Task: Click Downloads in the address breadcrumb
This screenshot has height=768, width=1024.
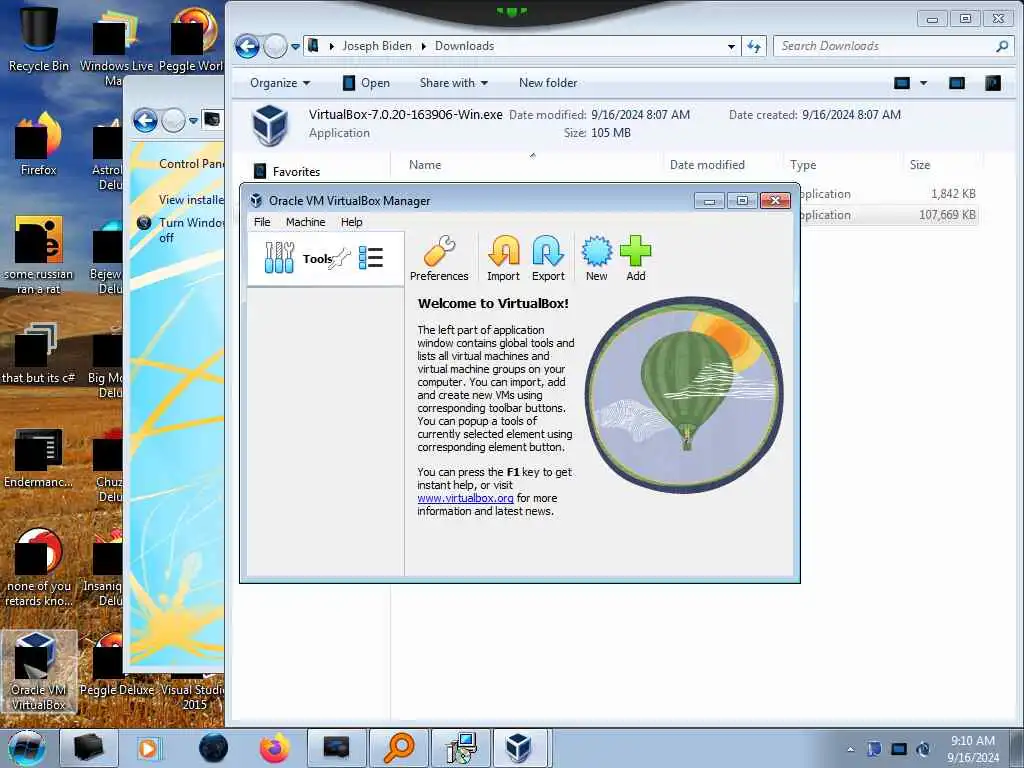Action: point(464,46)
